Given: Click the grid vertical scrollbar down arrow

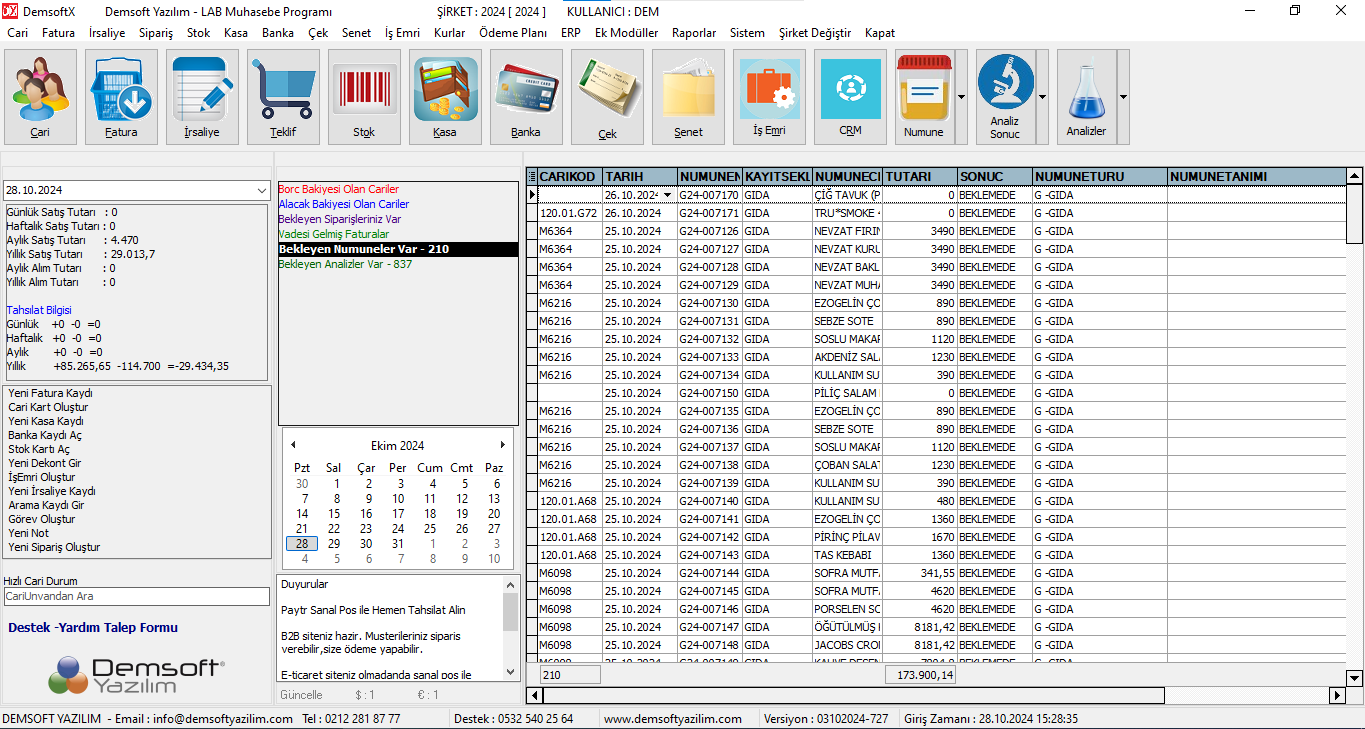Looking at the screenshot, I should tap(1355, 678).
